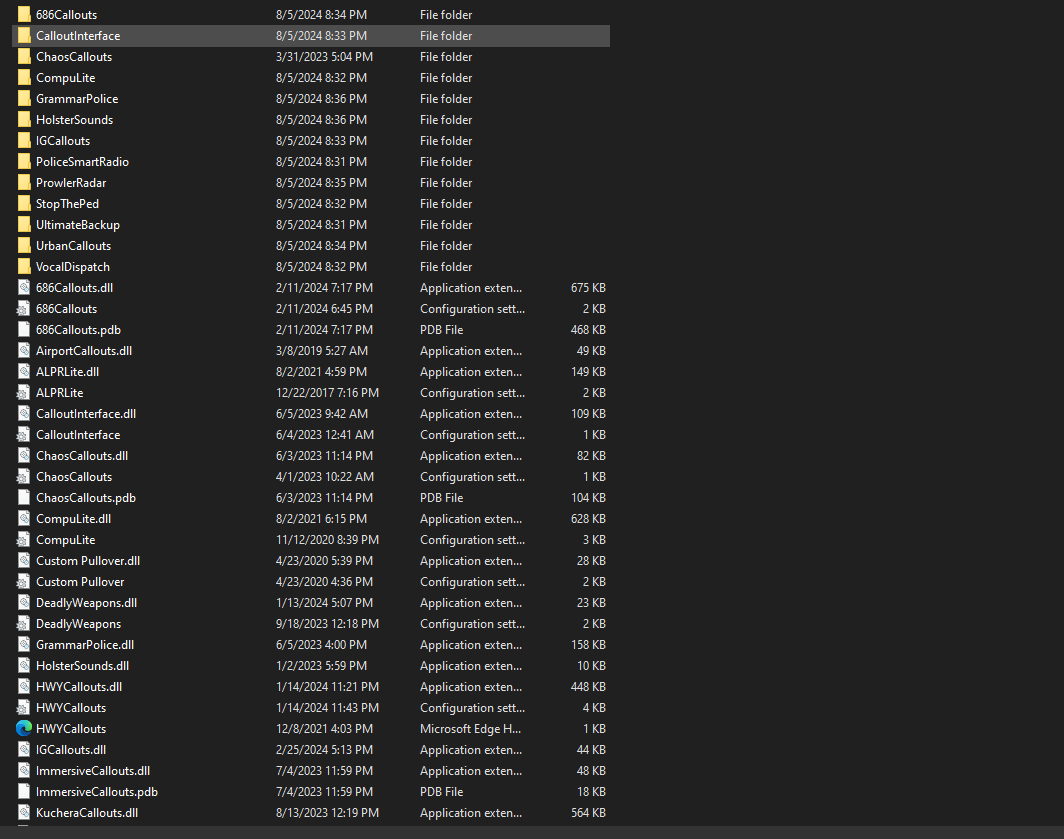The height and width of the screenshot is (839, 1064).
Task: Click the CompuLite.dll file icon
Action: [x=24, y=519]
